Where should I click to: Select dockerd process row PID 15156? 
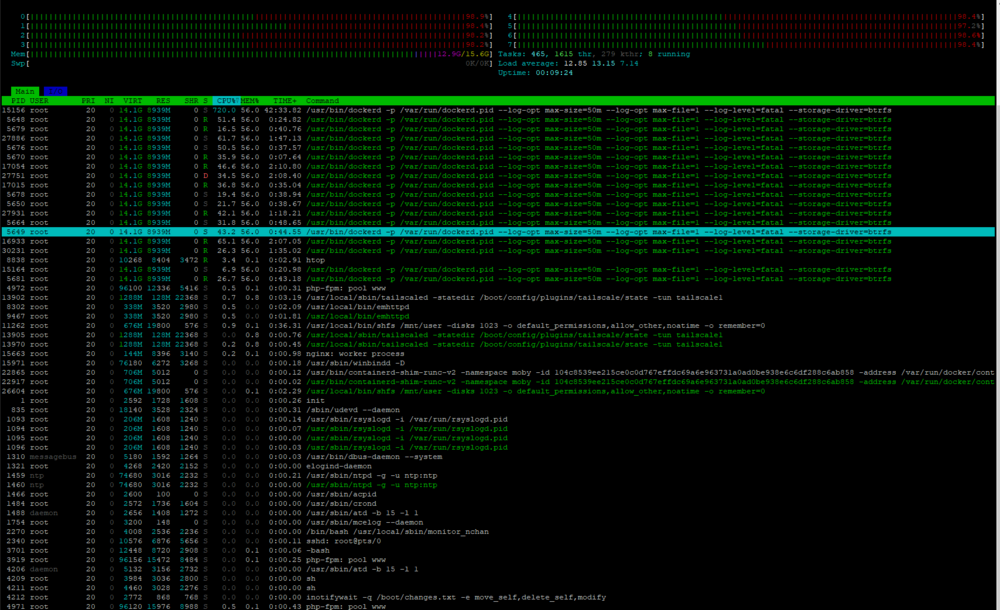click(x=497, y=110)
